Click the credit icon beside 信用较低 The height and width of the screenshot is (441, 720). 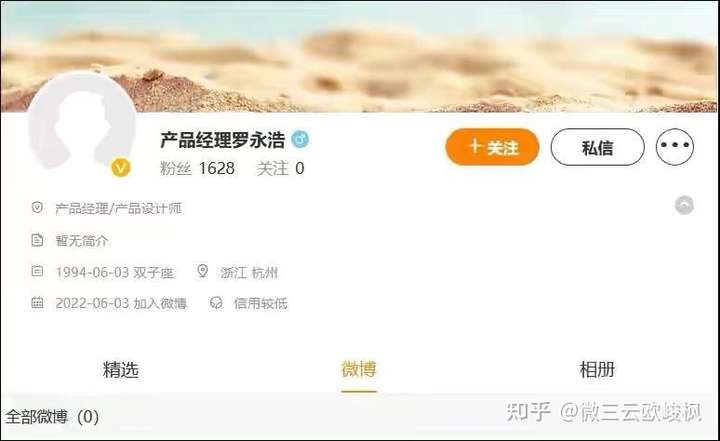click(216, 303)
